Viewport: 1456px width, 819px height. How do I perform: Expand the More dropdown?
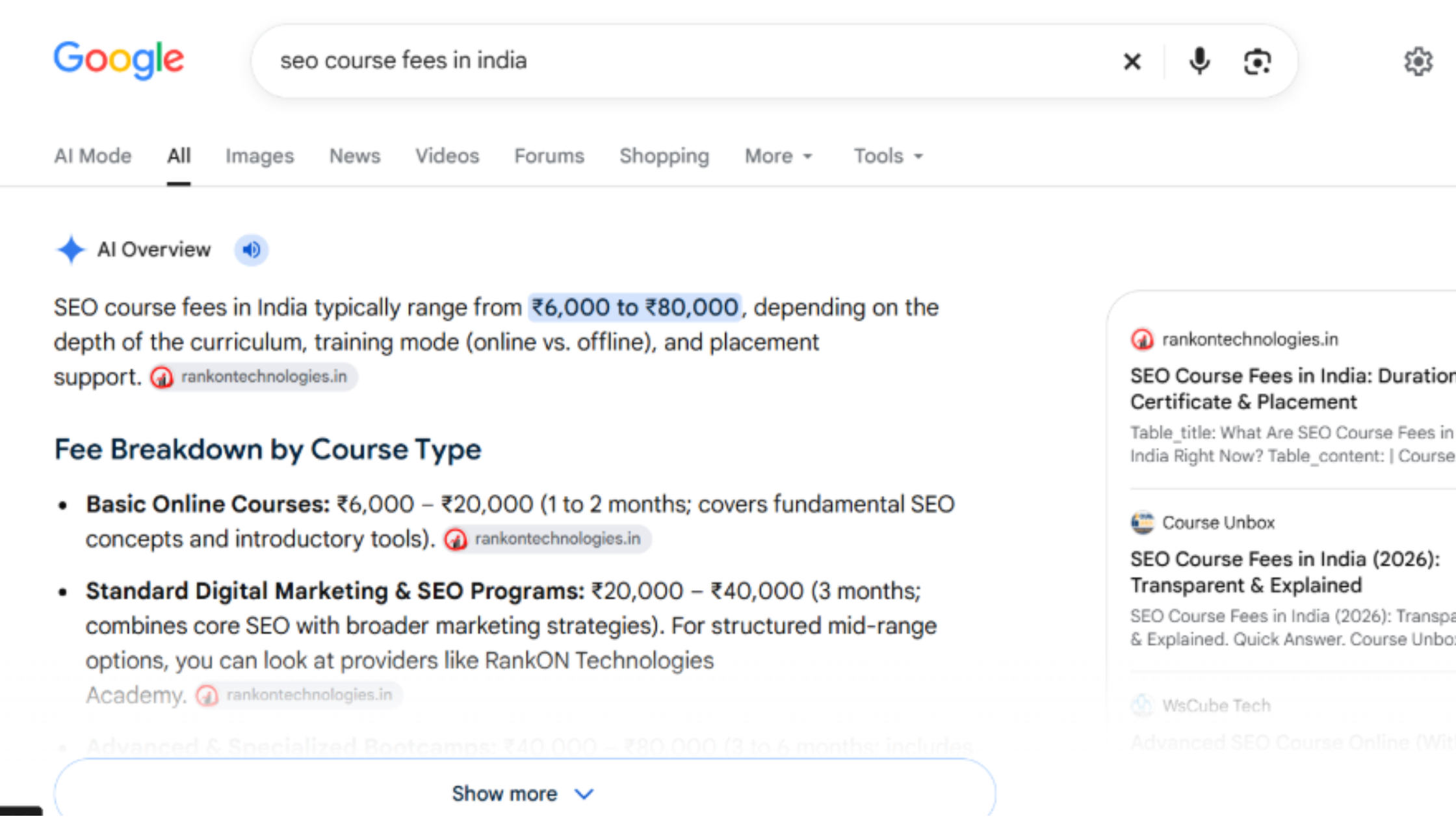coord(779,156)
